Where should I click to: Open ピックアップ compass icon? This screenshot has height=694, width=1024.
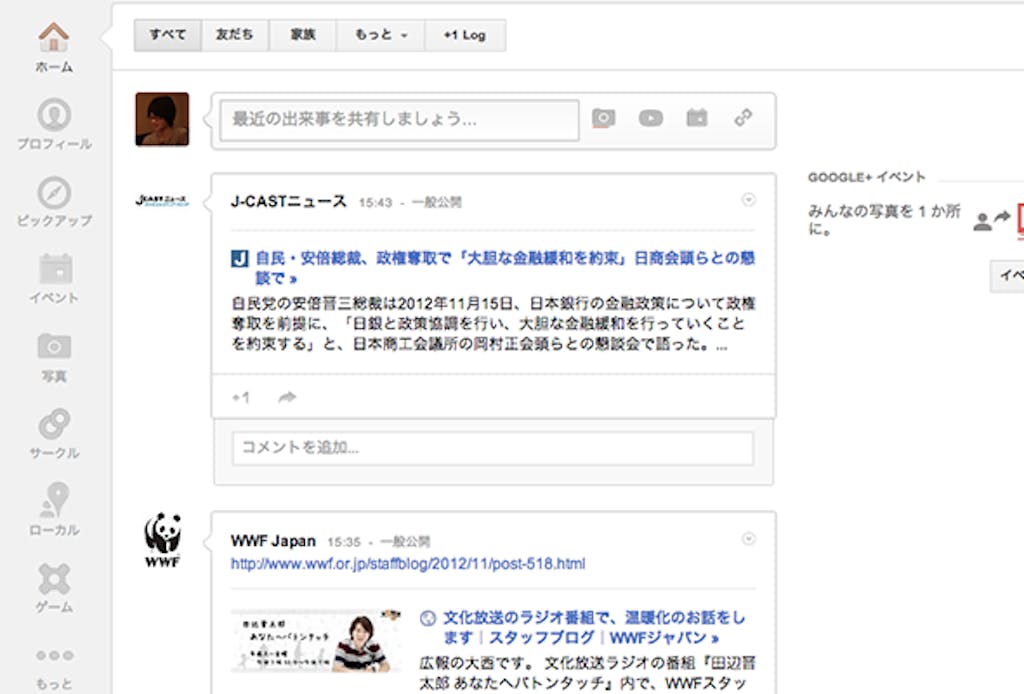(x=54, y=193)
